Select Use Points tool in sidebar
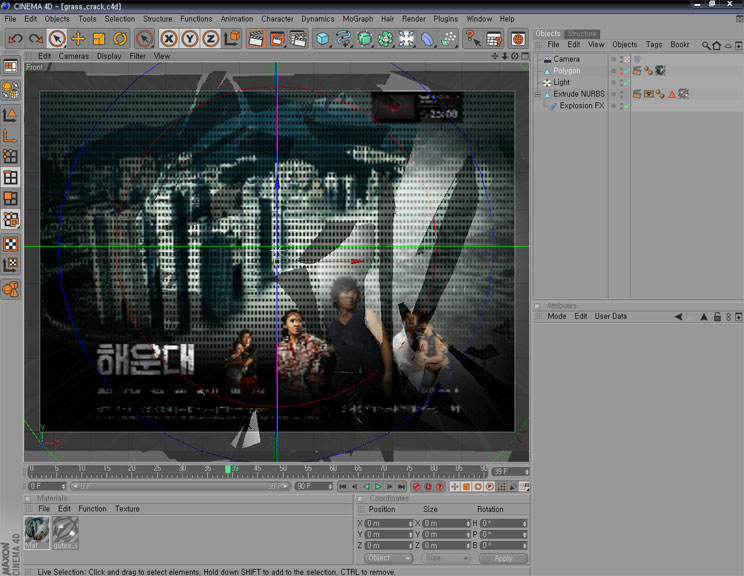Image resolution: width=744 pixels, height=576 pixels. tap(10, 156)
